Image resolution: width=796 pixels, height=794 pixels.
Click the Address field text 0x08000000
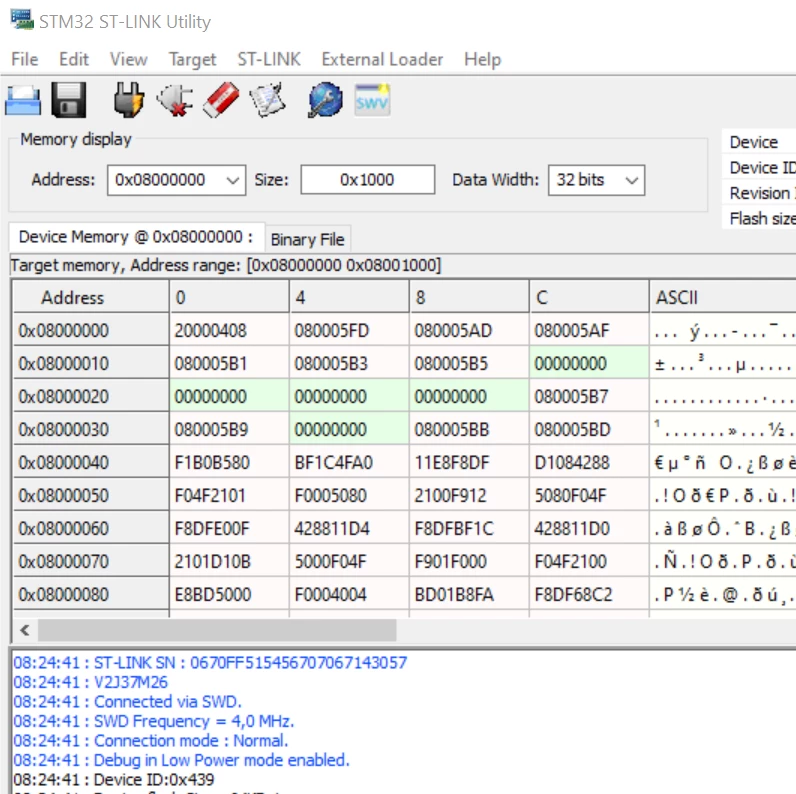[160, 180]
